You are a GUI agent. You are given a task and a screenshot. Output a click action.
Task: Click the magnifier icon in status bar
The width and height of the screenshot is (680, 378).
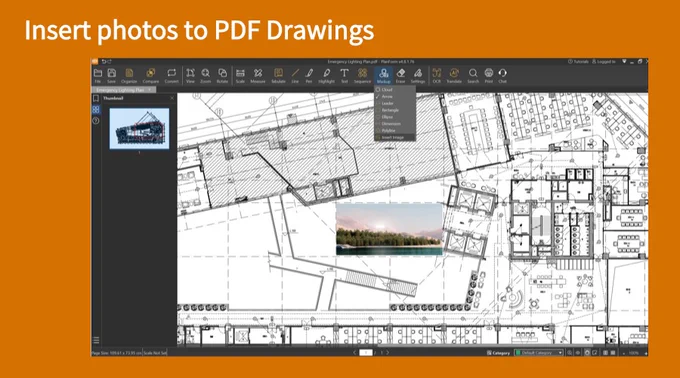click(x=569, y=353)
